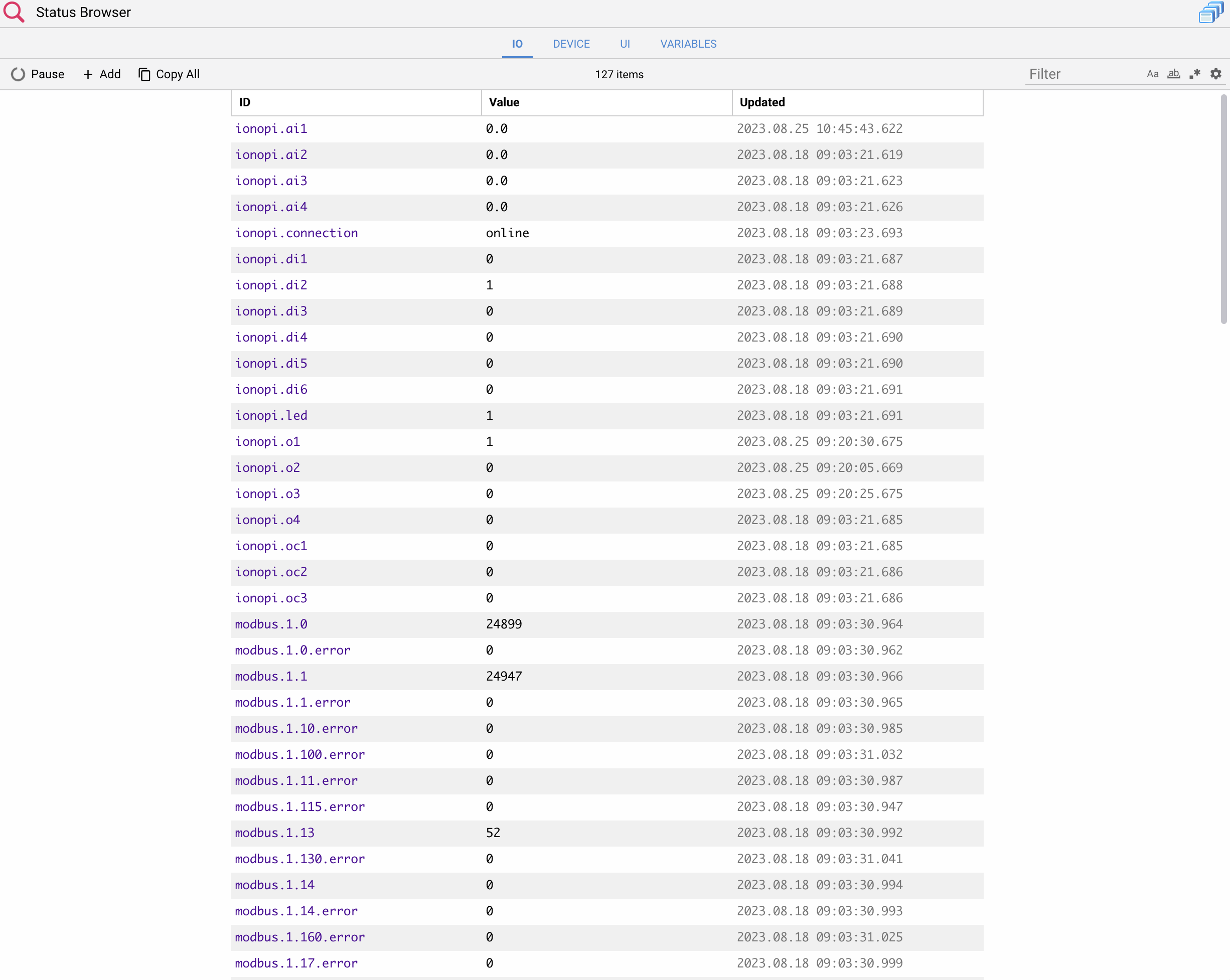Select ionopi.o1 entry
Viewport: 1230px width, 980px height.
[x=267, y=442]
